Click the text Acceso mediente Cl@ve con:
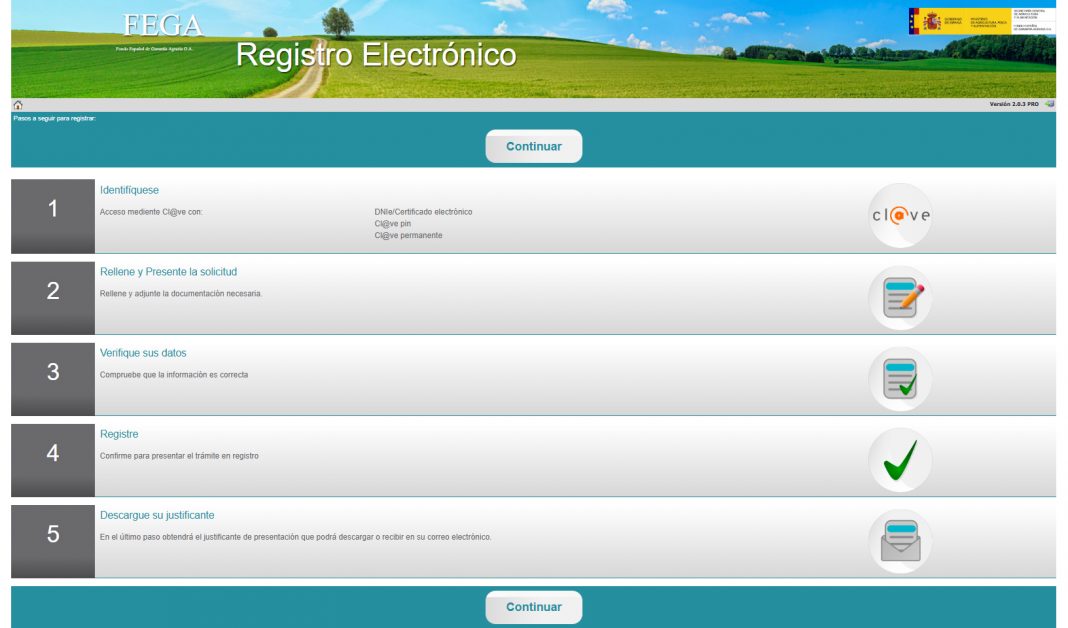Screen dimensions: 1068x628 (x=151, y=212)
